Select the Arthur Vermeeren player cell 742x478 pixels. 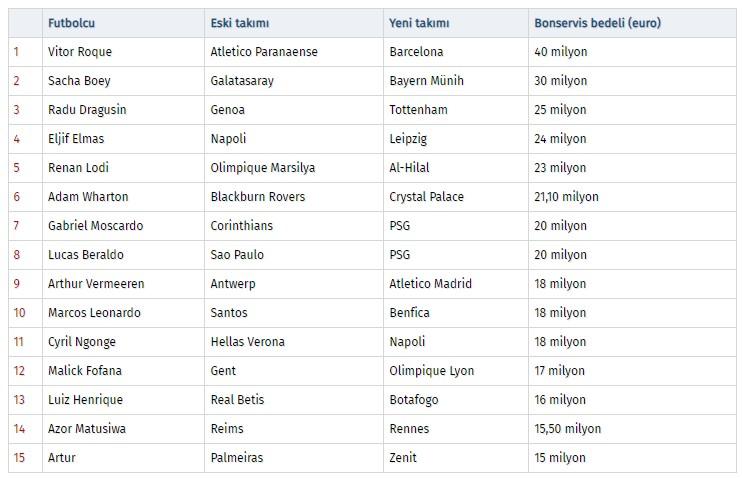95,284
